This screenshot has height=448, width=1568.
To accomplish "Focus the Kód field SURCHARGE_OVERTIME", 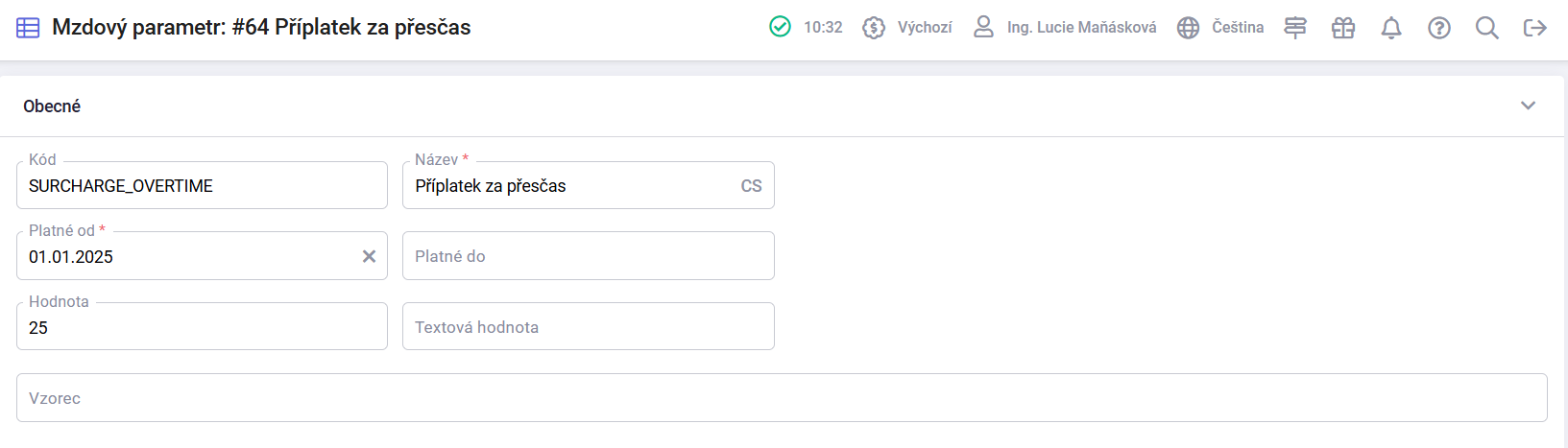I will pyautogui.click(x=202, y=185).
